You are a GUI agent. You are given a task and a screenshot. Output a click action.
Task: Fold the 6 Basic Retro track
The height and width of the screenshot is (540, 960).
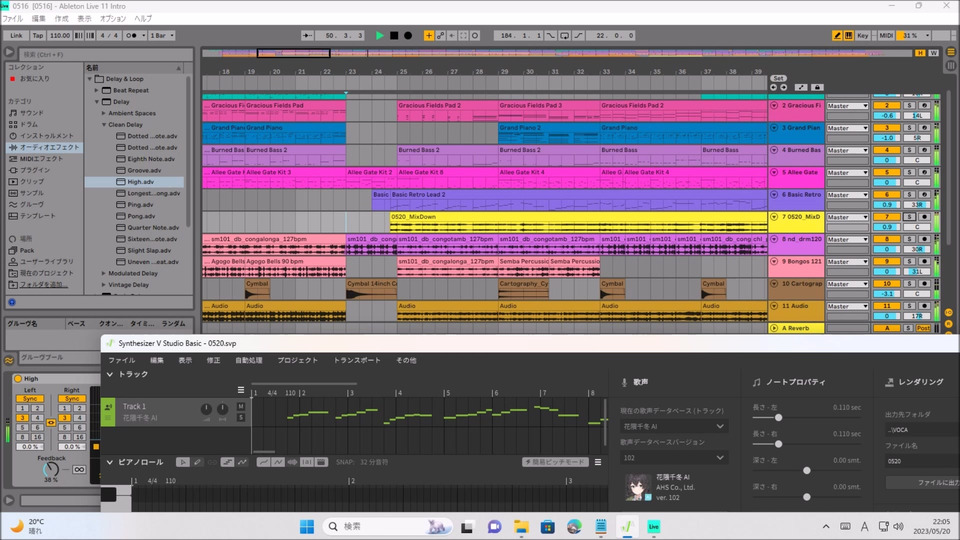coord(774,195)
